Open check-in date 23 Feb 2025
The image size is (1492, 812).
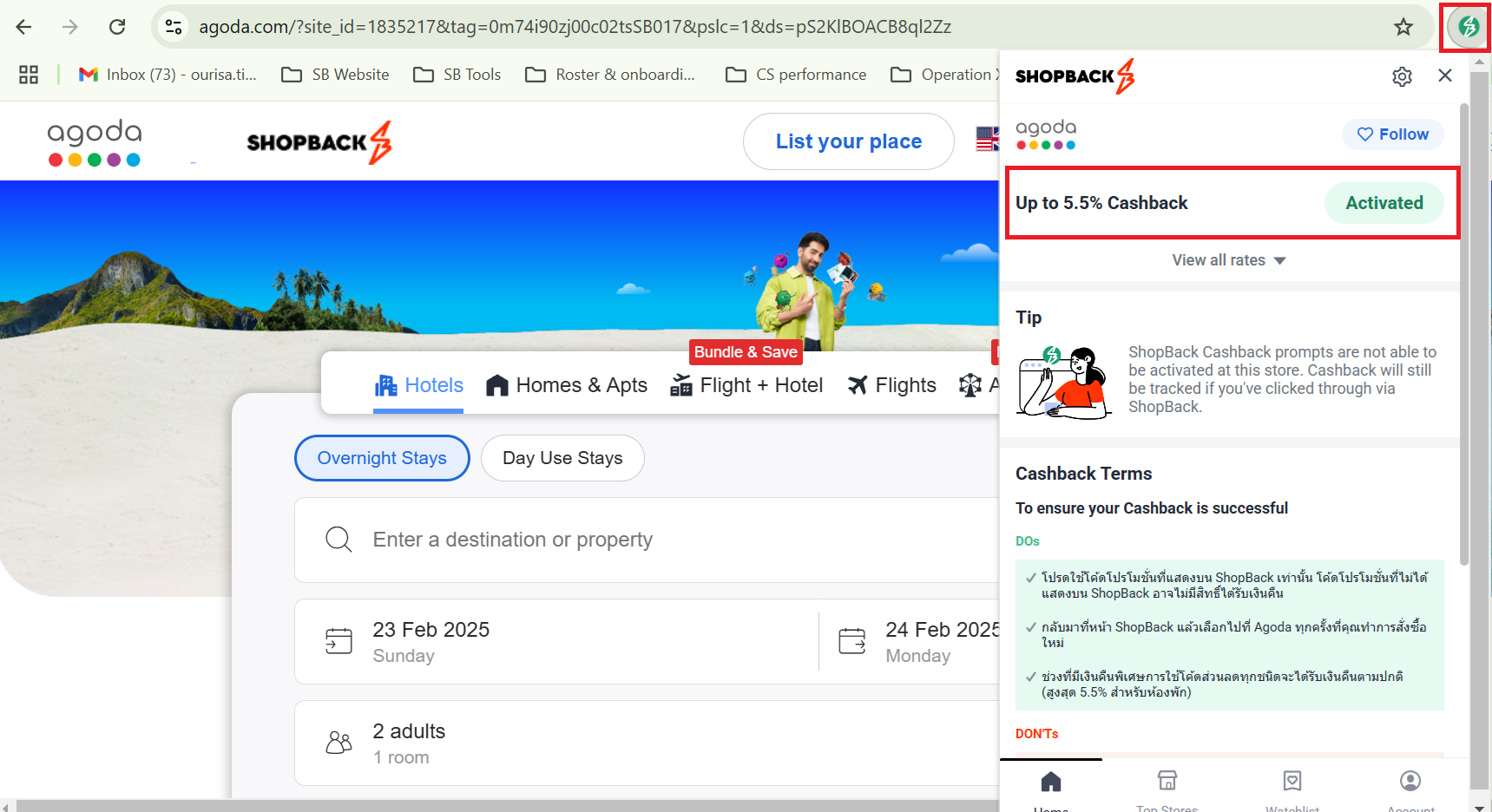(x=556, y=642)
